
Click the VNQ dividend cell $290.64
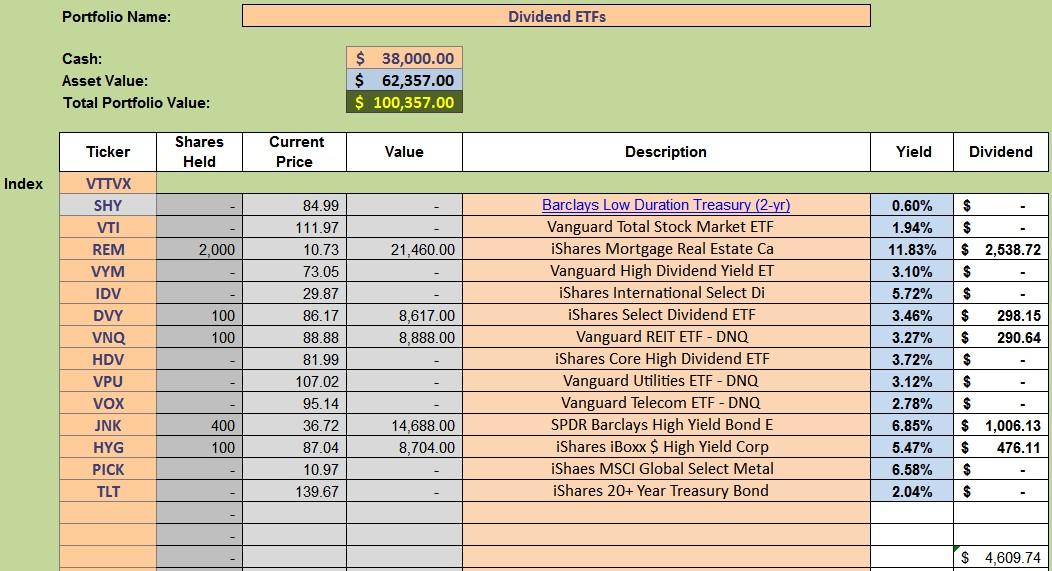1000,338
